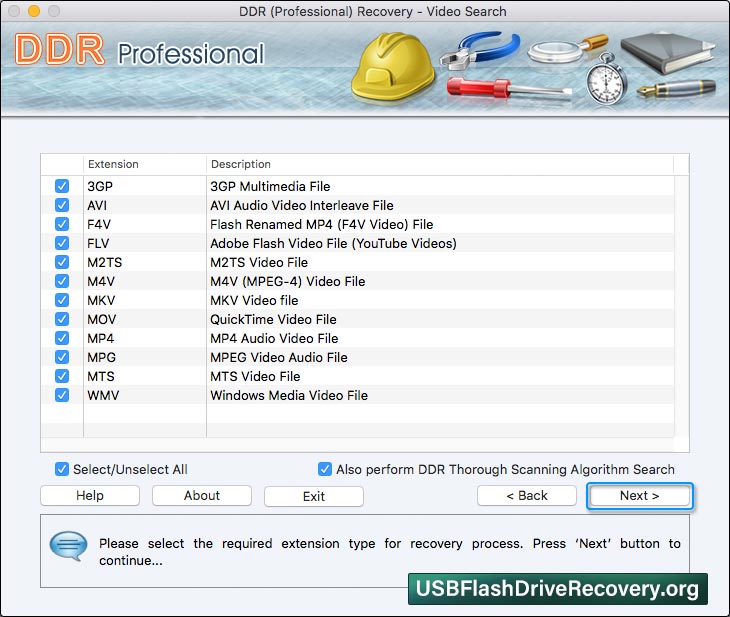Select 'Adobe Flash Video File (YouTube Videos)'
This screenshot has height=617, width=730.
click(x=333, y=244)
